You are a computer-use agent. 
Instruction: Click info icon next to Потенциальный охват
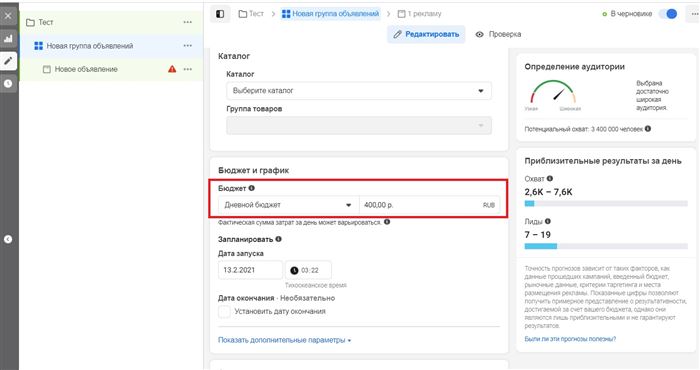coord(648,129)
